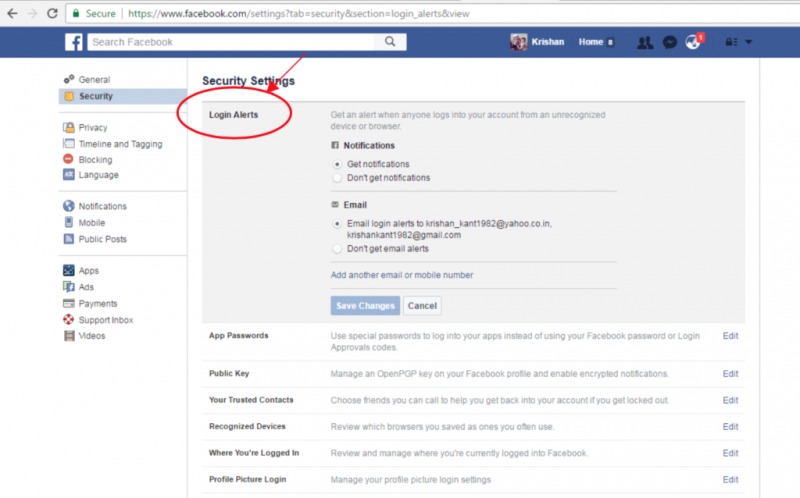Viewport: 800px width, 498px height.
Task: Click the secure padlock icon in address bar
Action: tap(76, 13)
